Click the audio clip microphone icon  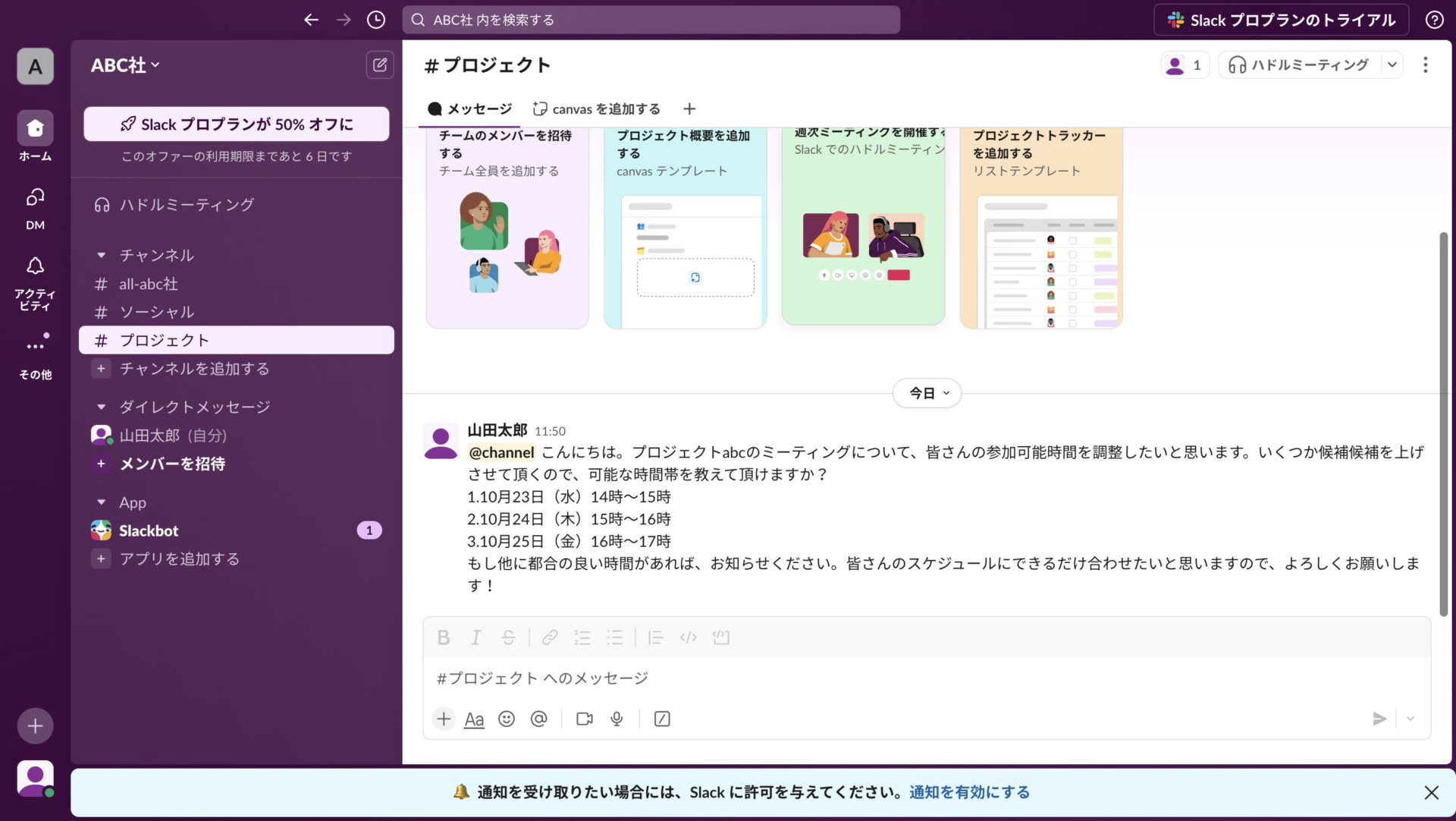[616, 719]
